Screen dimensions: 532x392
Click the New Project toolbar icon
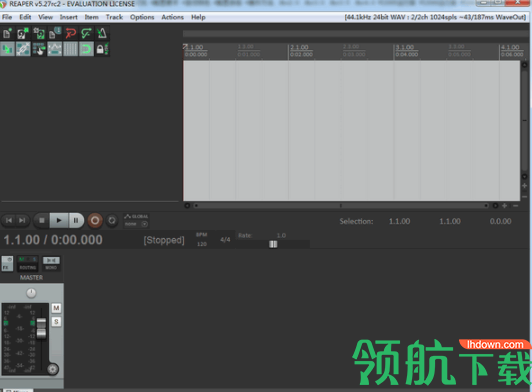[x=7, y=33]
